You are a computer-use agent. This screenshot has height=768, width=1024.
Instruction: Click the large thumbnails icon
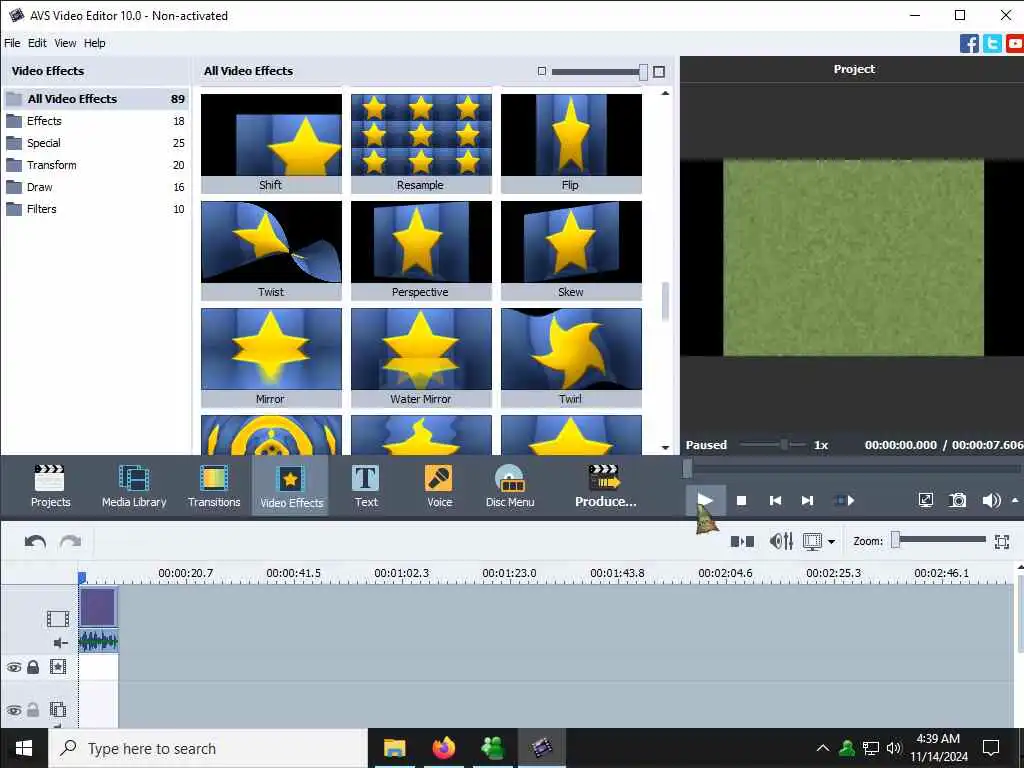[659, 72]
